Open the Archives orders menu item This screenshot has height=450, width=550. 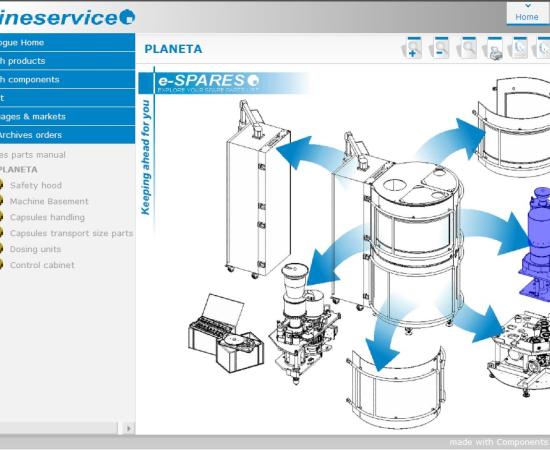point(67,135)
